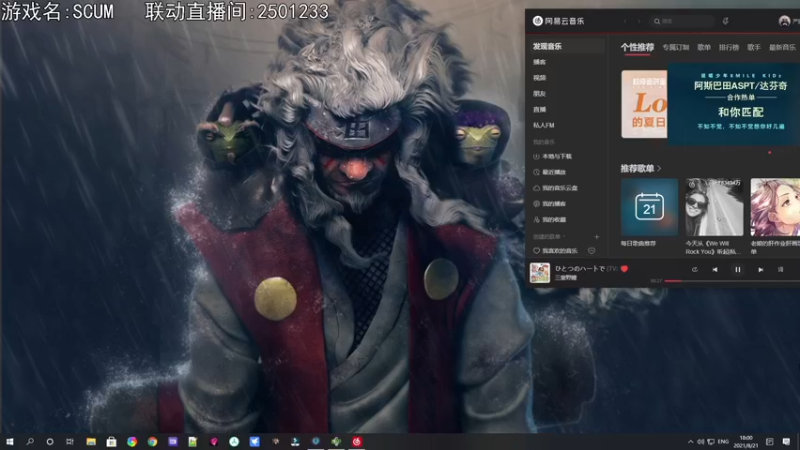800x450 pixels.
Task: Select the red banner pagination dot
Action: coord(769,152)
